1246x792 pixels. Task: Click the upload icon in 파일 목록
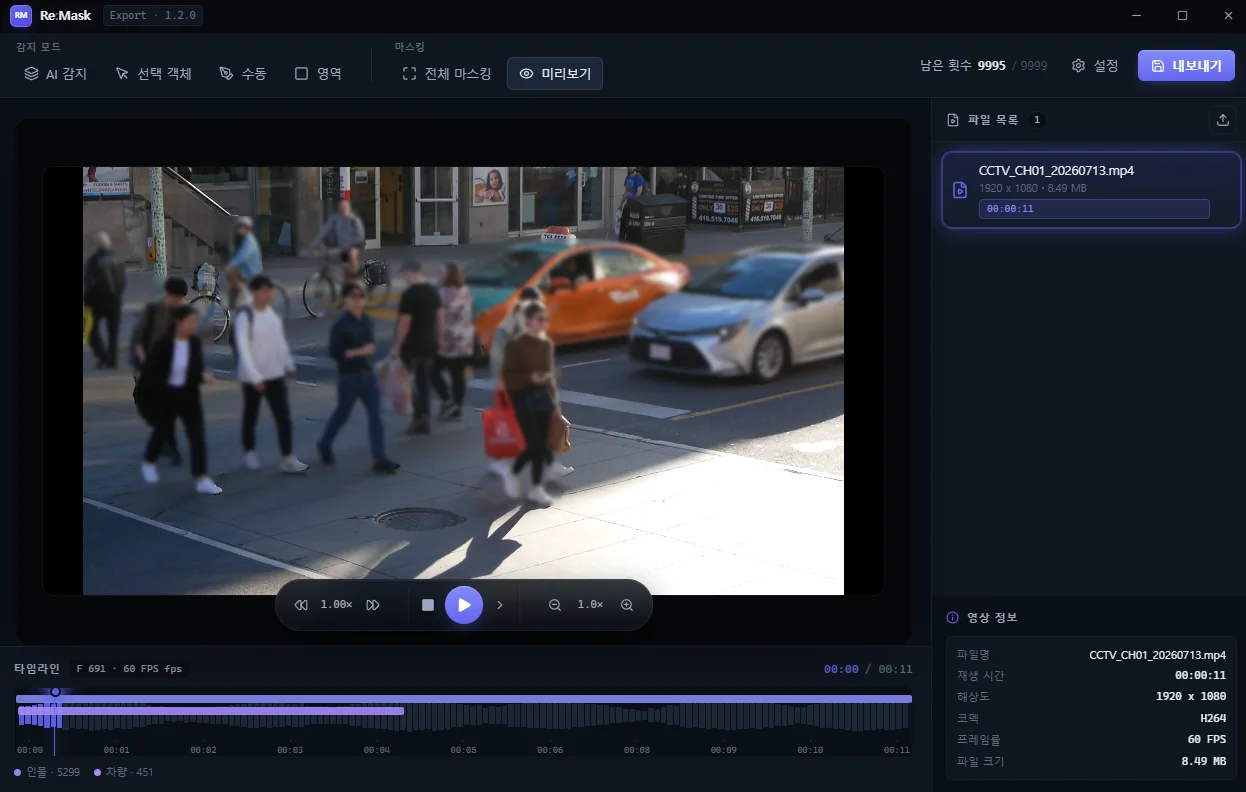[x=1222, y=120]
